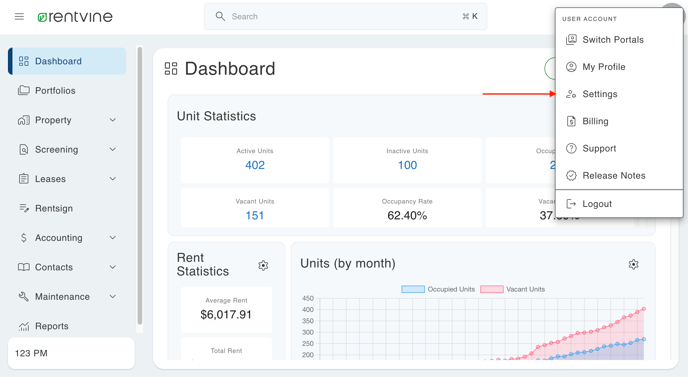The width and height of the screenshot is (688, 377).
Task: Open Rent Statistics gear settings
Action: (263, 265)
